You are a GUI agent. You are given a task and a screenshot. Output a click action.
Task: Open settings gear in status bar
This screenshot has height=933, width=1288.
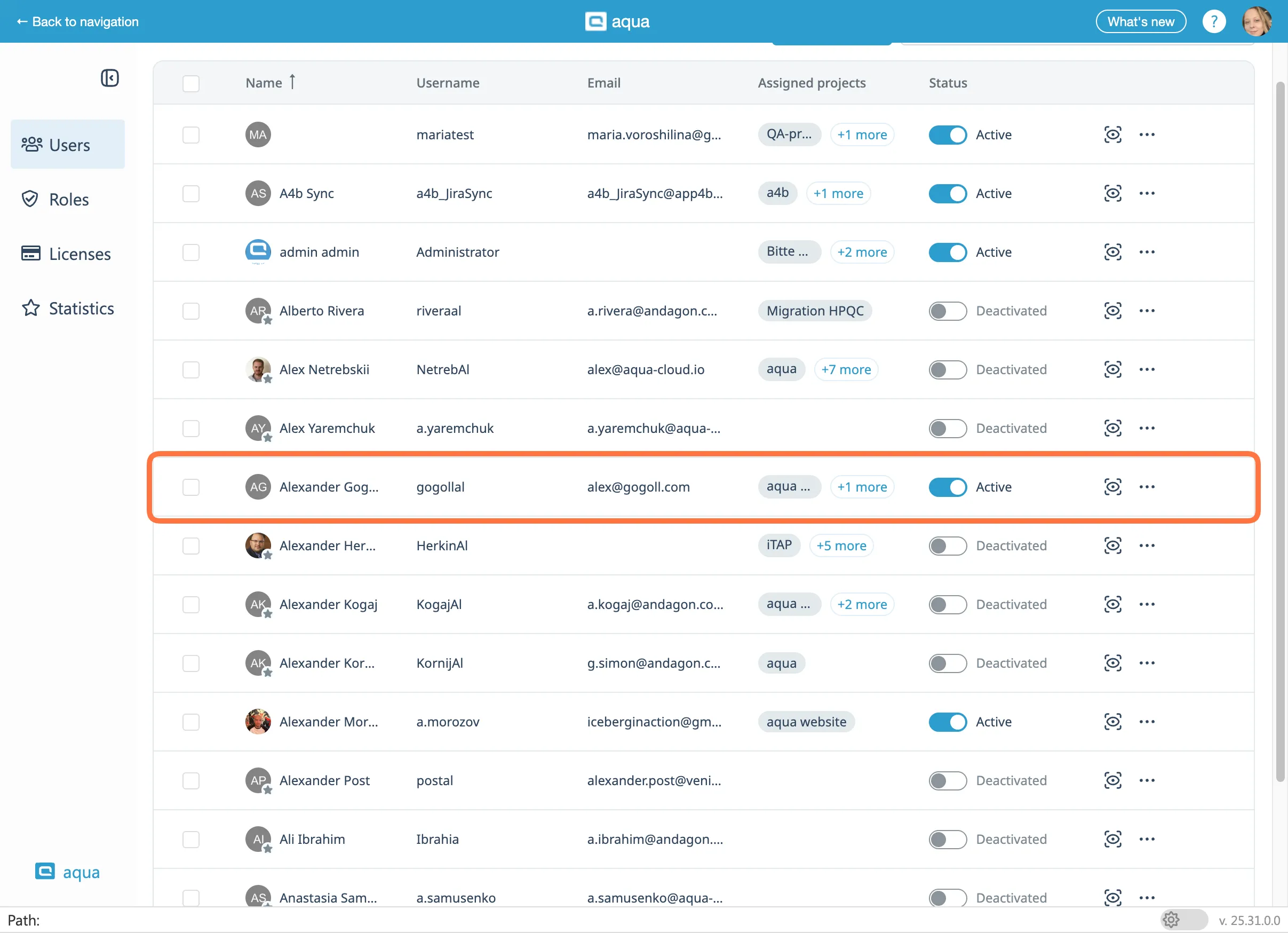point(1171,919)
